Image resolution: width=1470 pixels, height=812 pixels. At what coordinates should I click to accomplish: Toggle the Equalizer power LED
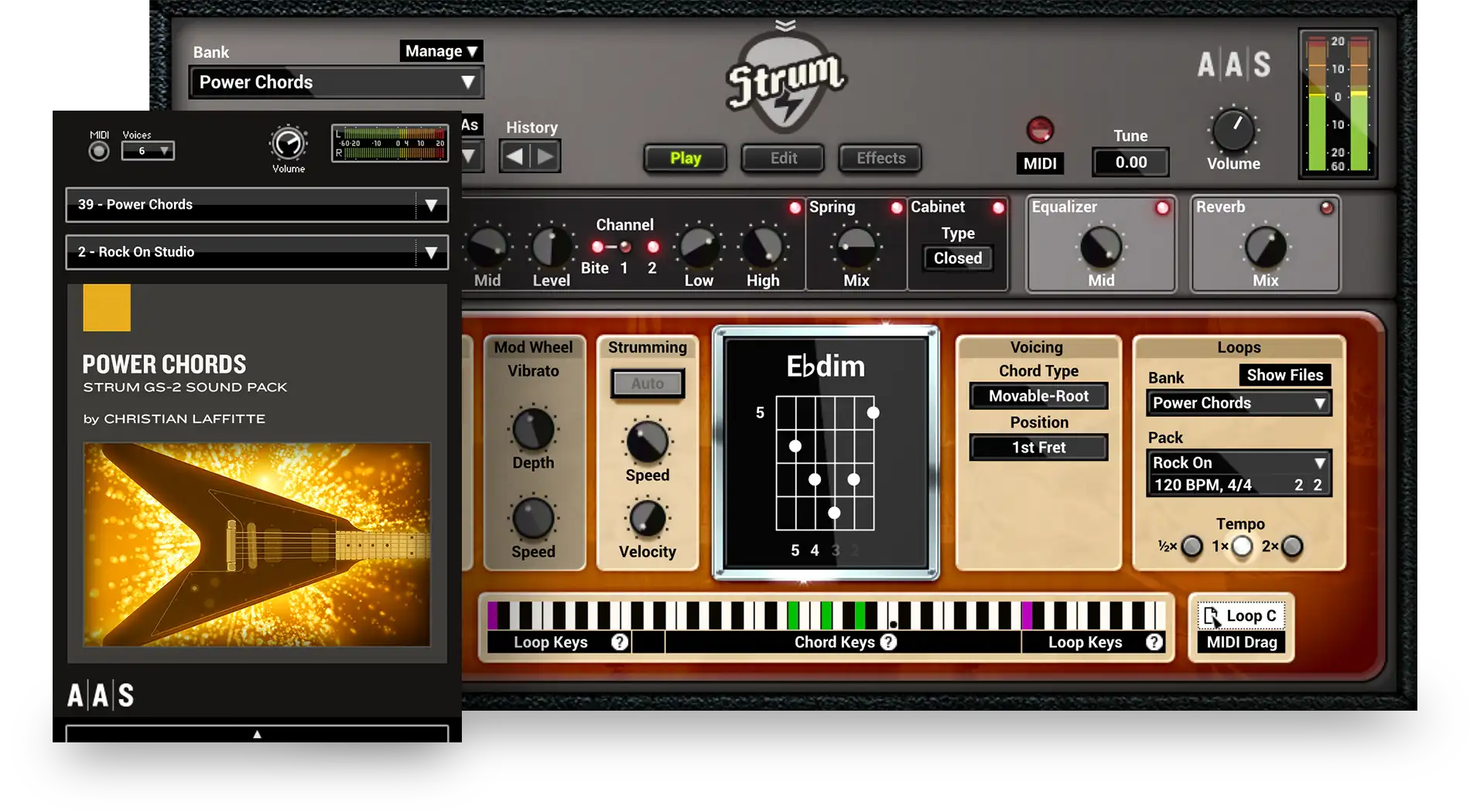point(1162,208)
